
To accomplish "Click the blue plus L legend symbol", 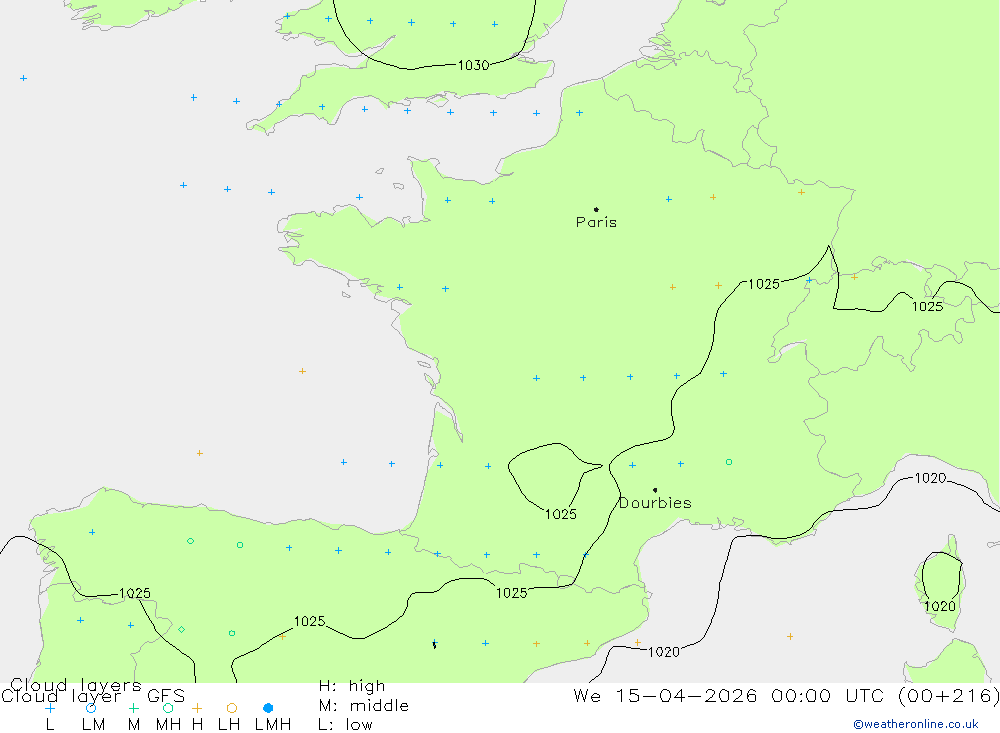I will (50, 708).
